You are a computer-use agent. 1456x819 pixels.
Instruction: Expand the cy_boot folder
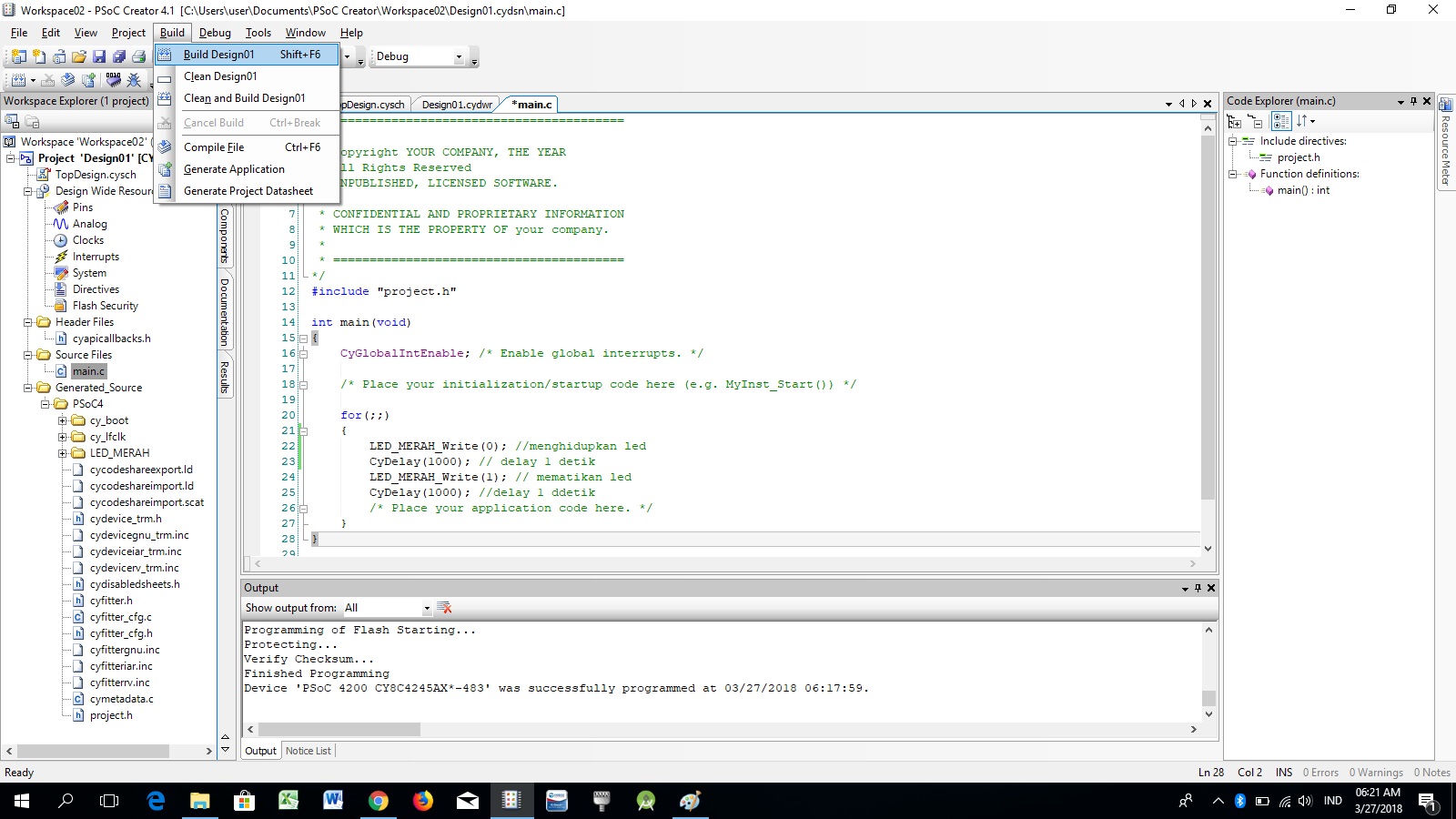(x=63, y=420)
